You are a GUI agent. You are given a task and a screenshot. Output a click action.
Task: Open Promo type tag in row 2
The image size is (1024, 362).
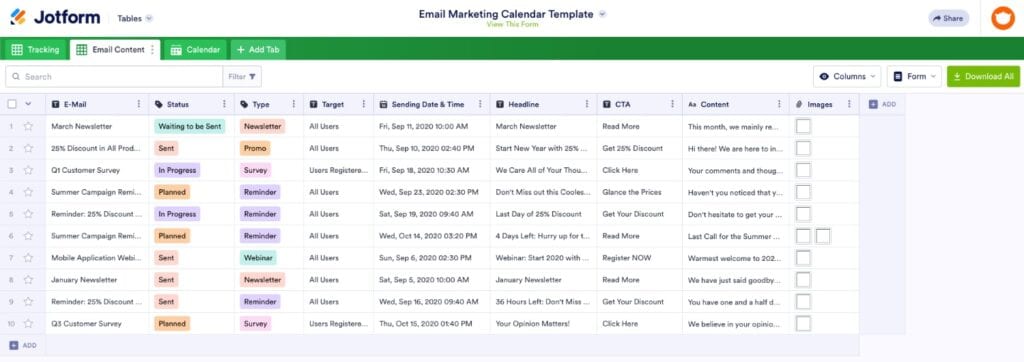click(255, 148)
